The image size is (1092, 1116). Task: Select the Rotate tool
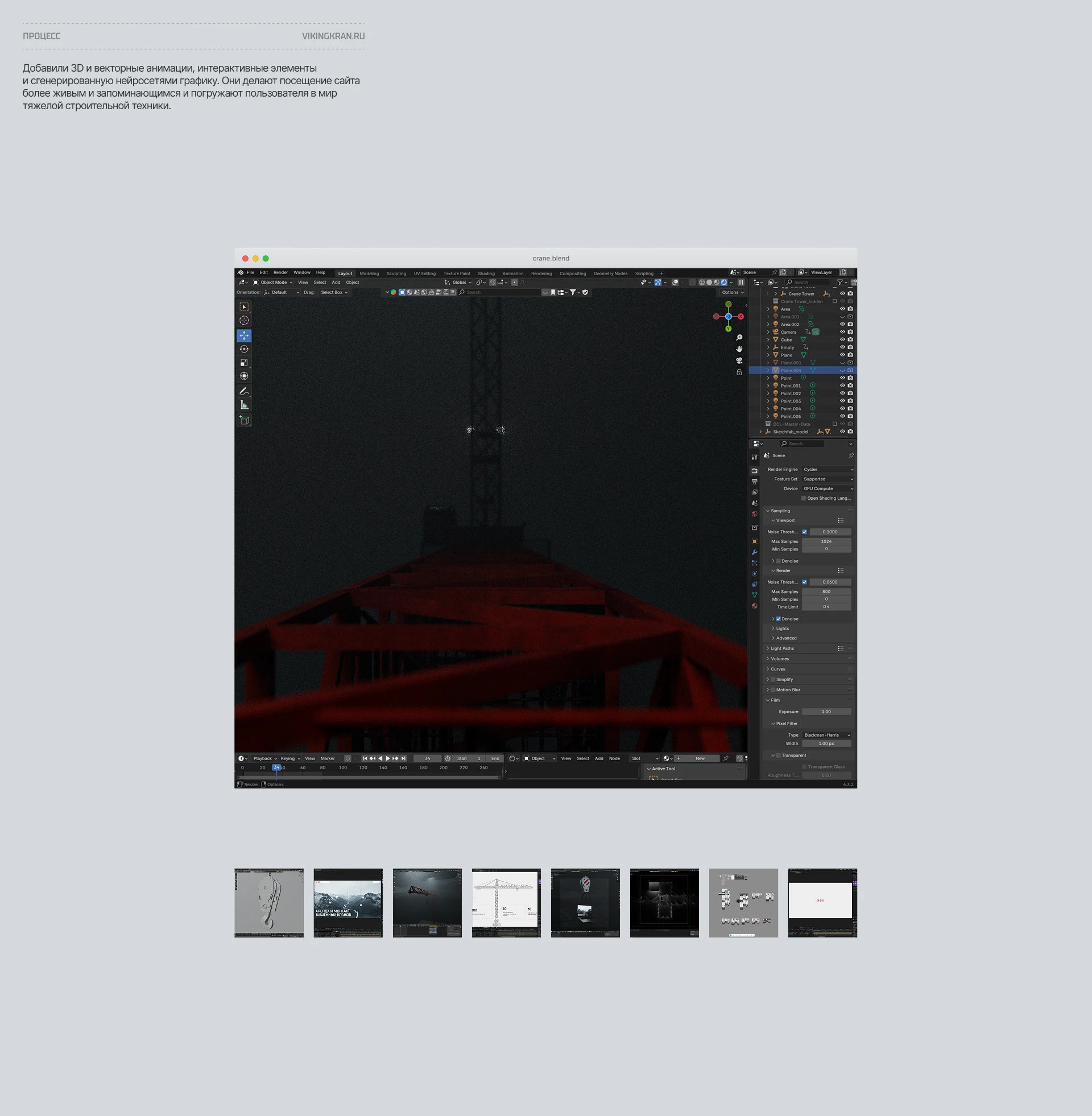[x=244, y=349]
